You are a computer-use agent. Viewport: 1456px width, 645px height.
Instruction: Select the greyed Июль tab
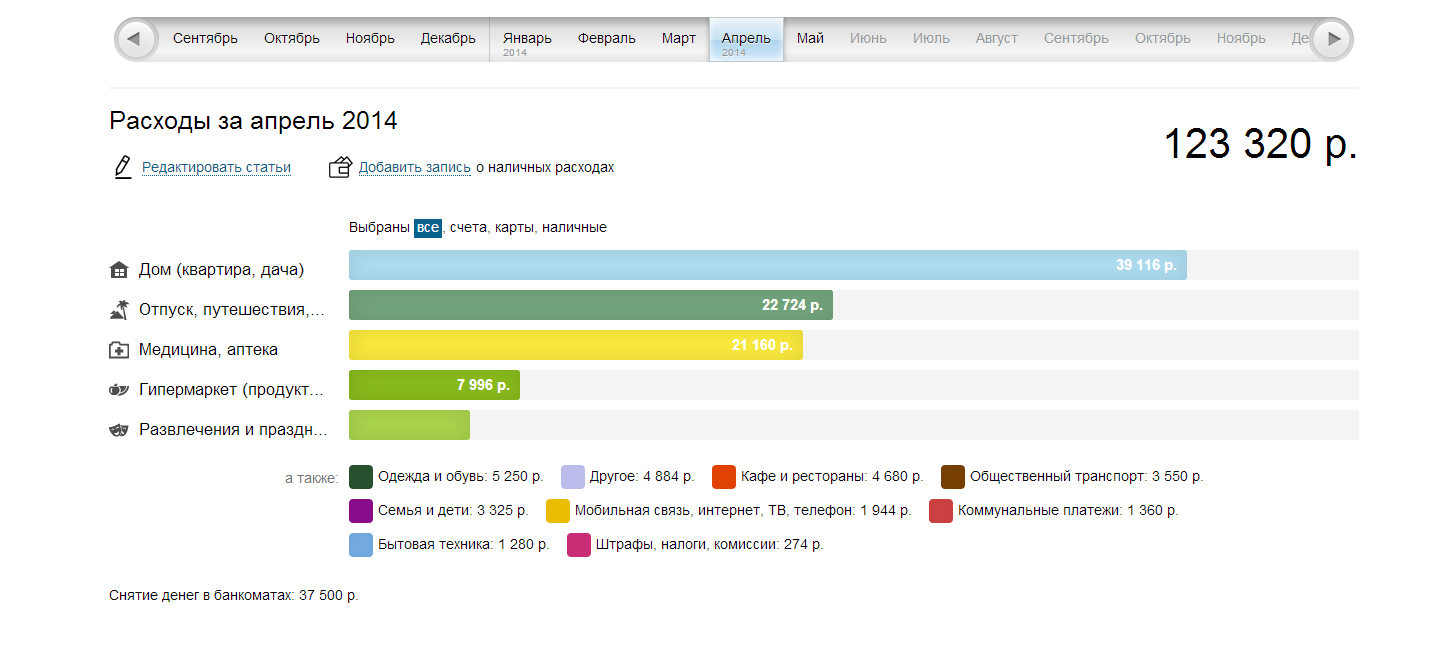(931, 39)
